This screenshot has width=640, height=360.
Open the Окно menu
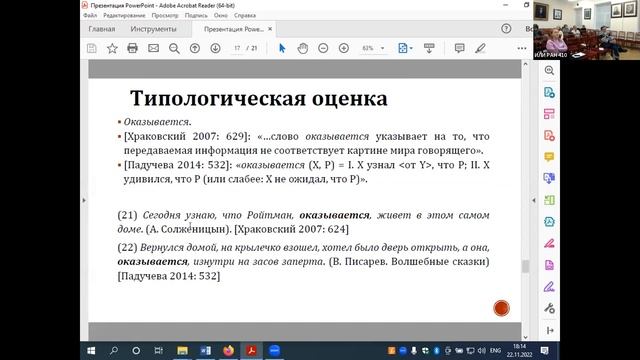click(221, 15)
